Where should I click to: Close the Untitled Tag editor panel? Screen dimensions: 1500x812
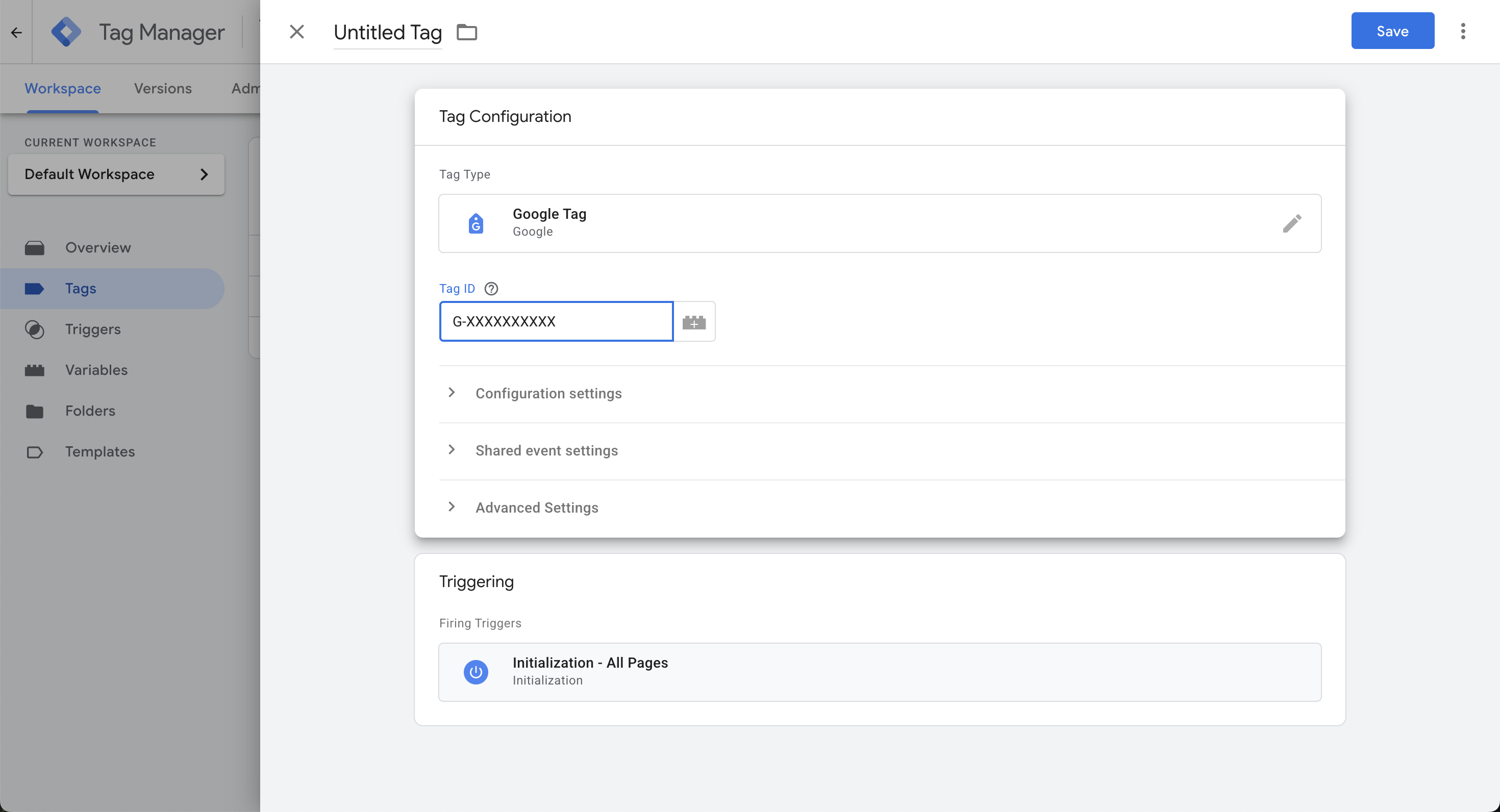tap(296, 32)
